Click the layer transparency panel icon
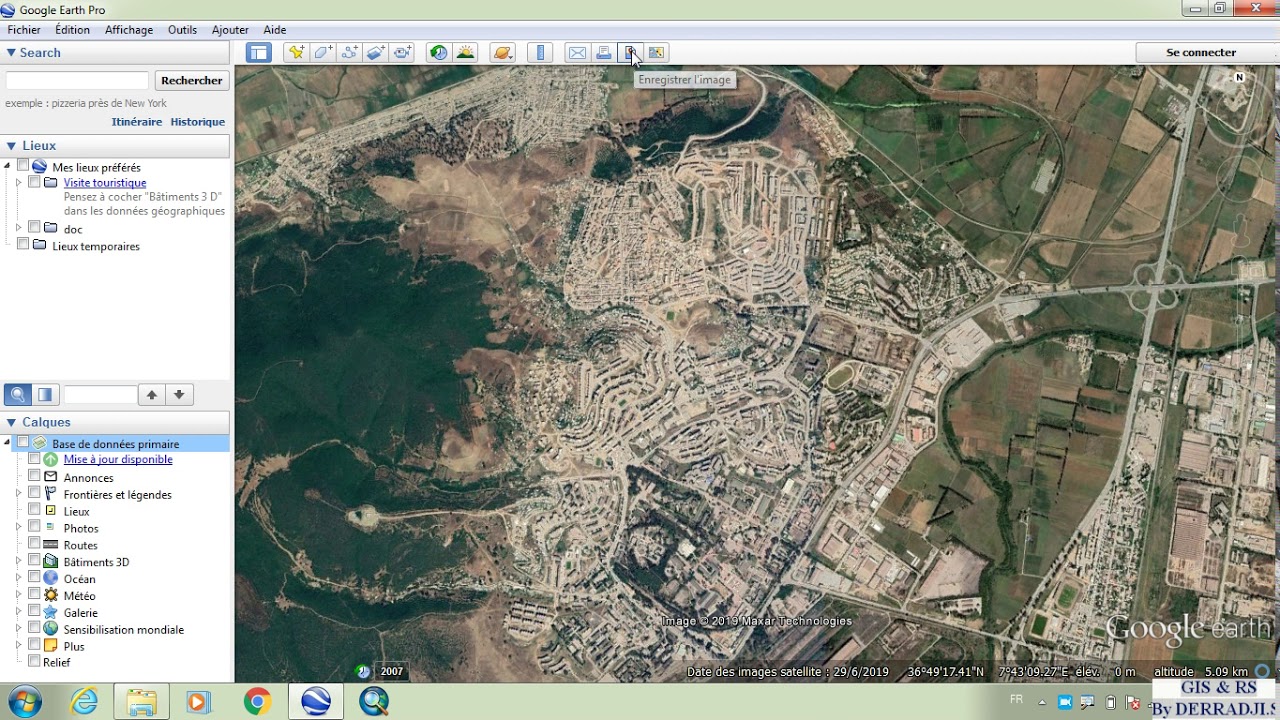Viewport: 1280px width, 720px height. click(x=45, y=394)
